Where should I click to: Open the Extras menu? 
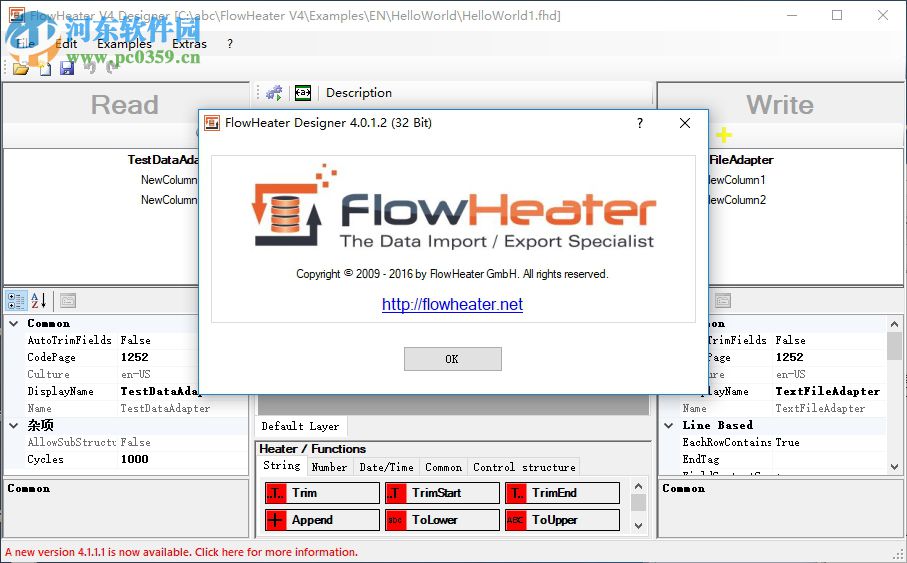(x=189, y=44)
